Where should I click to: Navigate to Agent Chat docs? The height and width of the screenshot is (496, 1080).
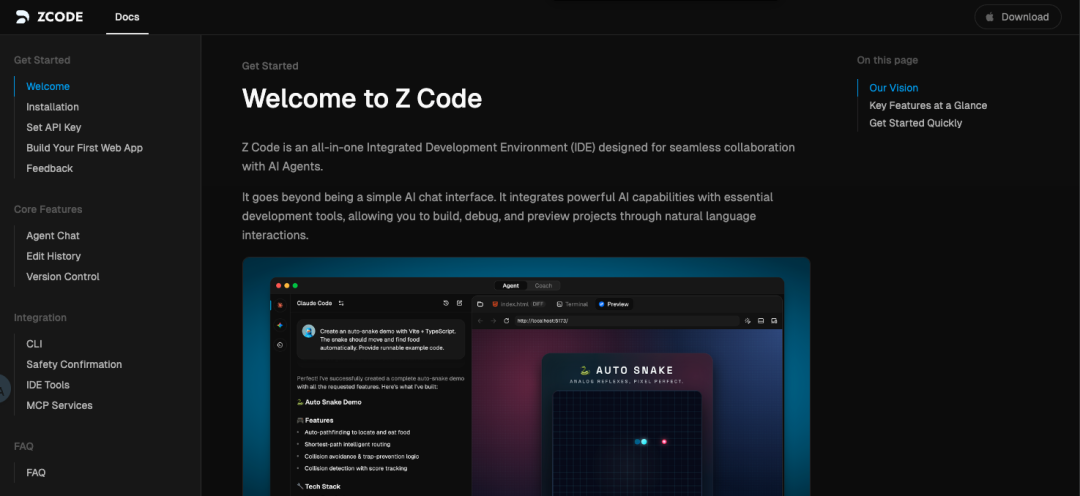point(53,236)
